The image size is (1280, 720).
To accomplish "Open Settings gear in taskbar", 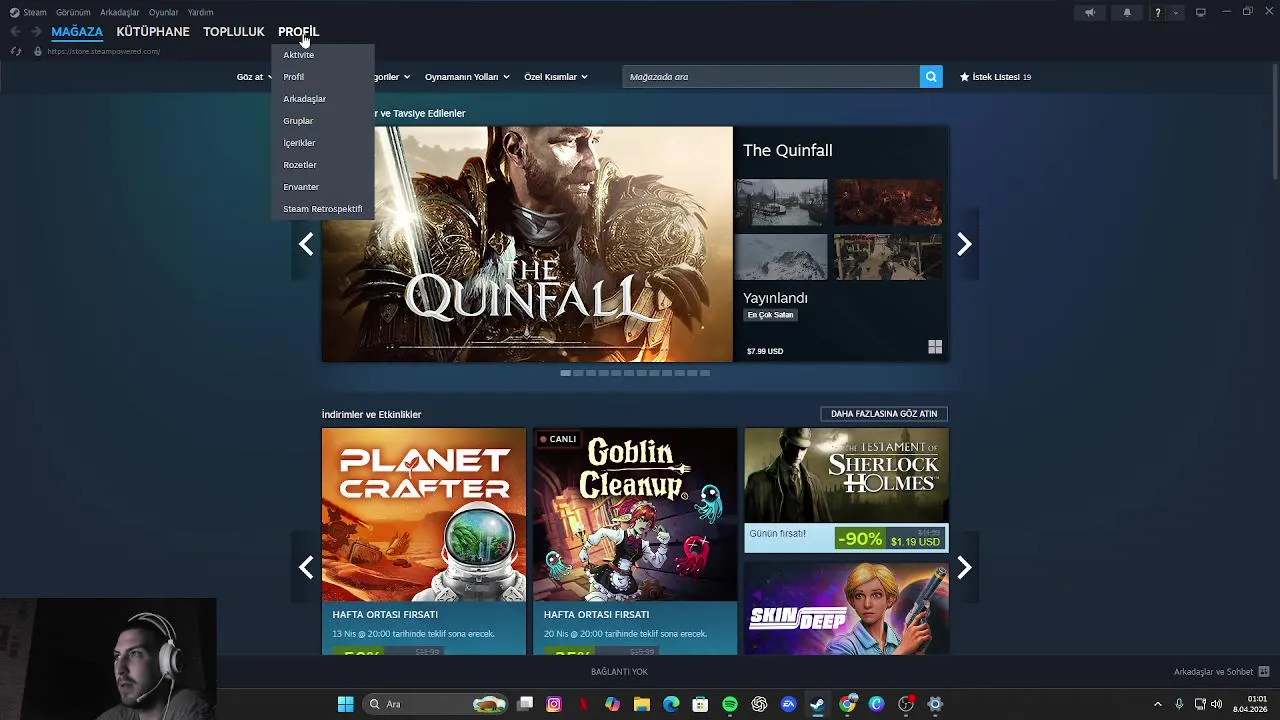I will [935, 704].
